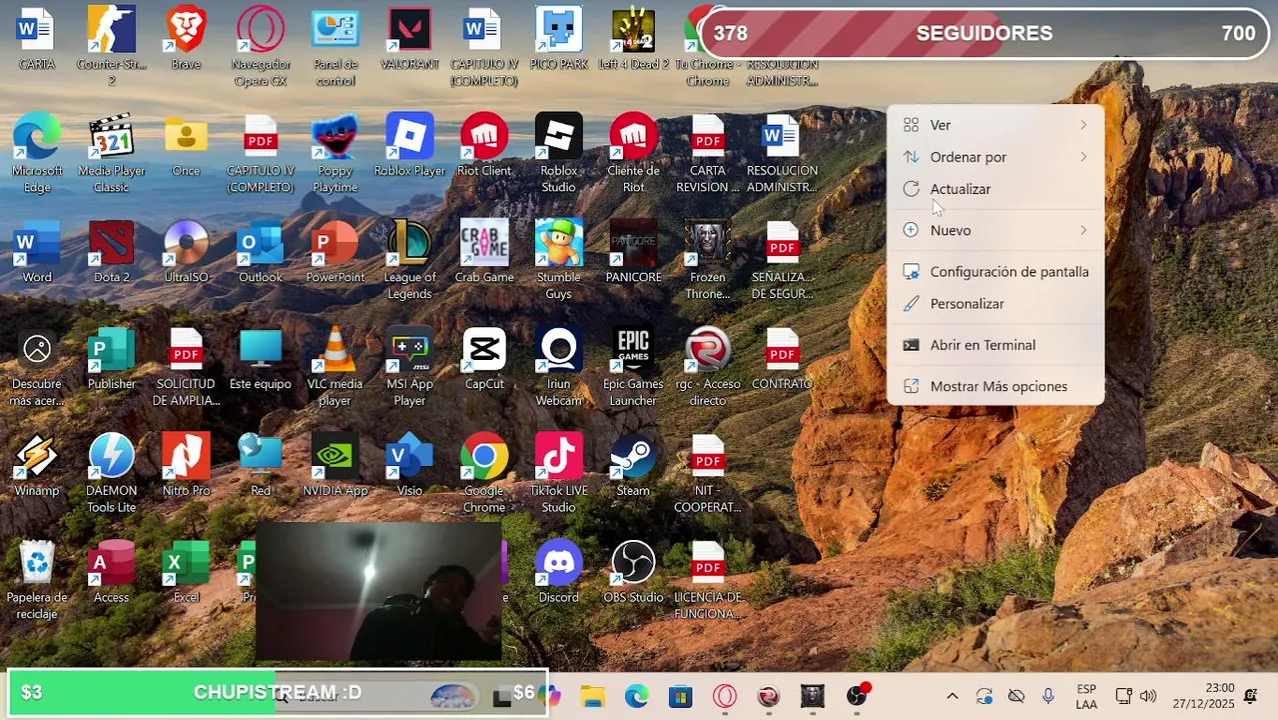The height and width of the screenshot is (720, 1278).
Task: Open UltraISO desktop icon
Action: [186, 253]
